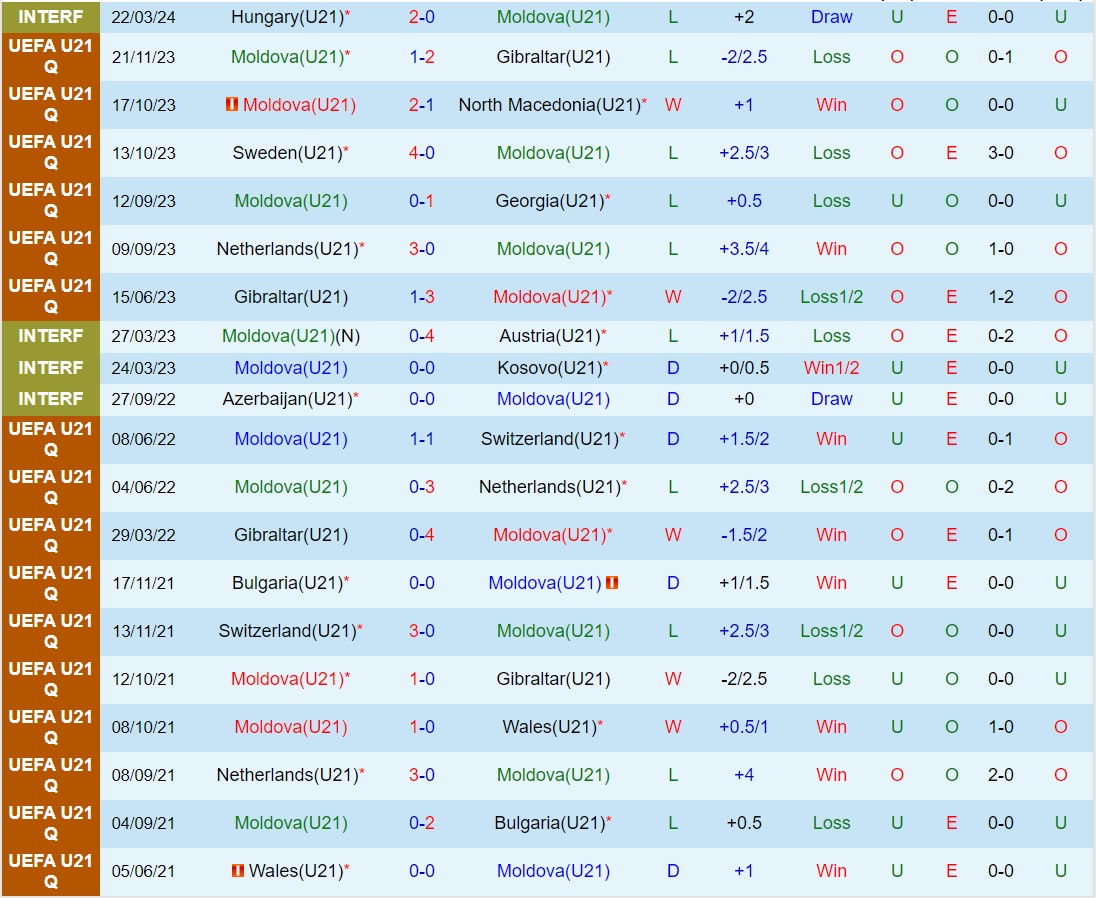Click the 2-0 full-time score of the Hungary match
This screenshot has height=898, width=1096.
coord(421,17)
